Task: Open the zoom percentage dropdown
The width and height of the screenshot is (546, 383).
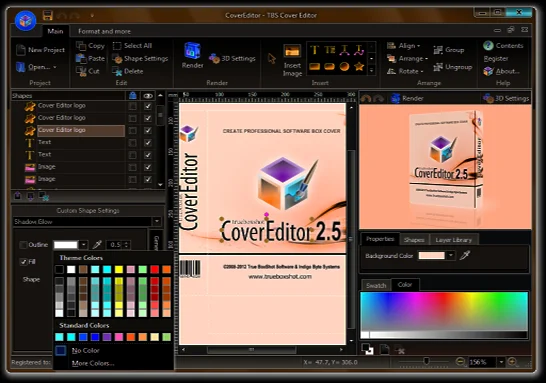Action: [501, 362]
